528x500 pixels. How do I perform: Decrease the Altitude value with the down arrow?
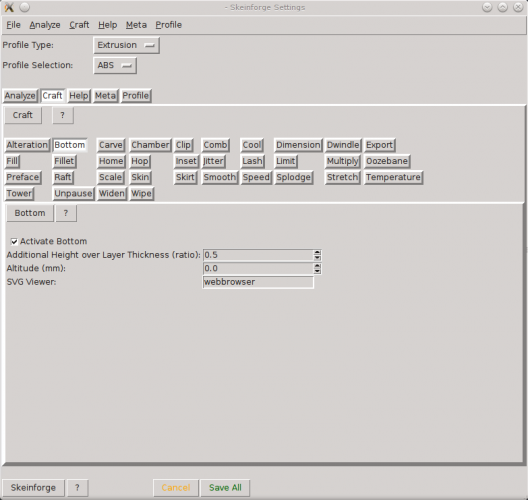tap(317, 271)
